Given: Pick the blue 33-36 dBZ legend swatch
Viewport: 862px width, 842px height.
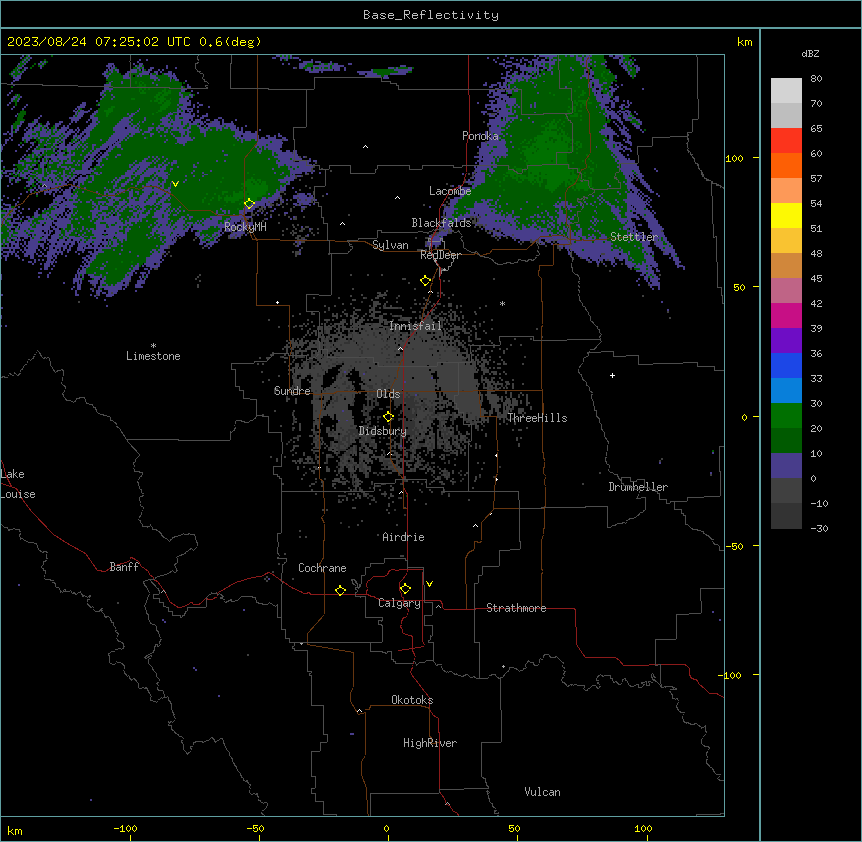Looking at the screenshot, I should coord(786,365).
